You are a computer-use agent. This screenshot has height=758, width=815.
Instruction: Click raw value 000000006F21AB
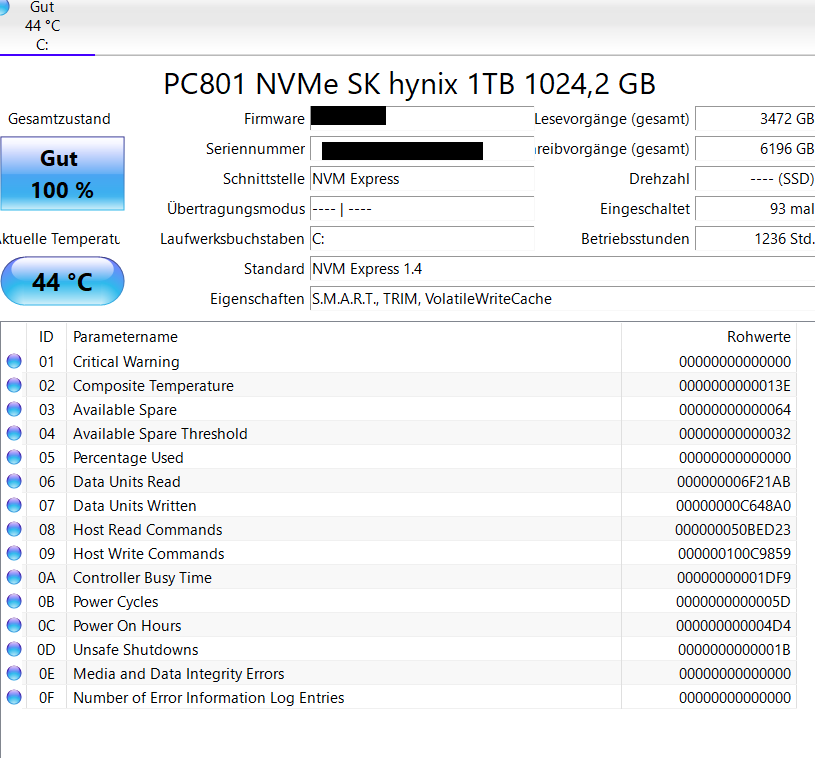(734, 482)
